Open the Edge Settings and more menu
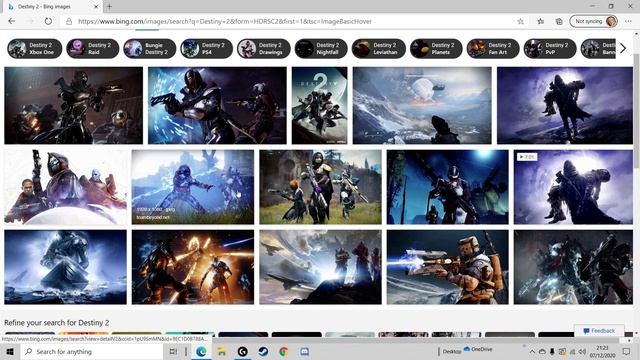Image resolution: width=640 pixels, height=360 pixels. coord(628,21)
